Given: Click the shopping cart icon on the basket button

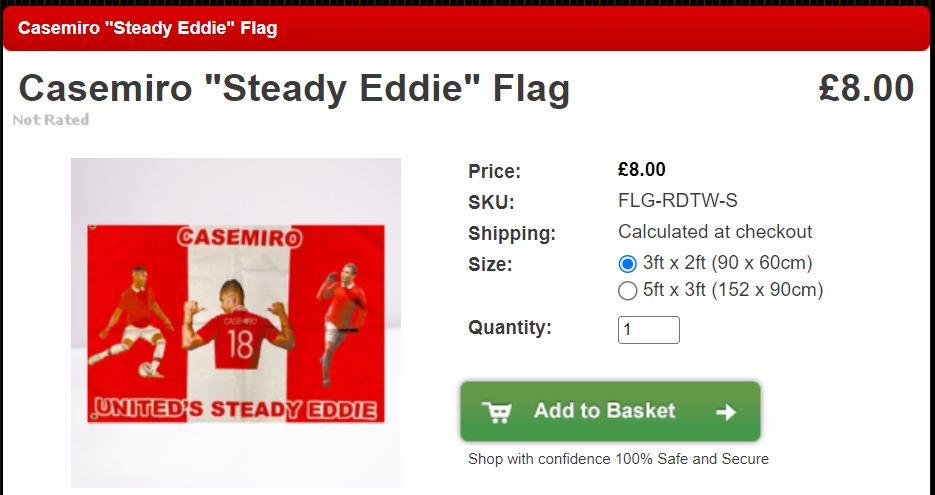Looking at the screenshot, I should (x=496, y=412).
